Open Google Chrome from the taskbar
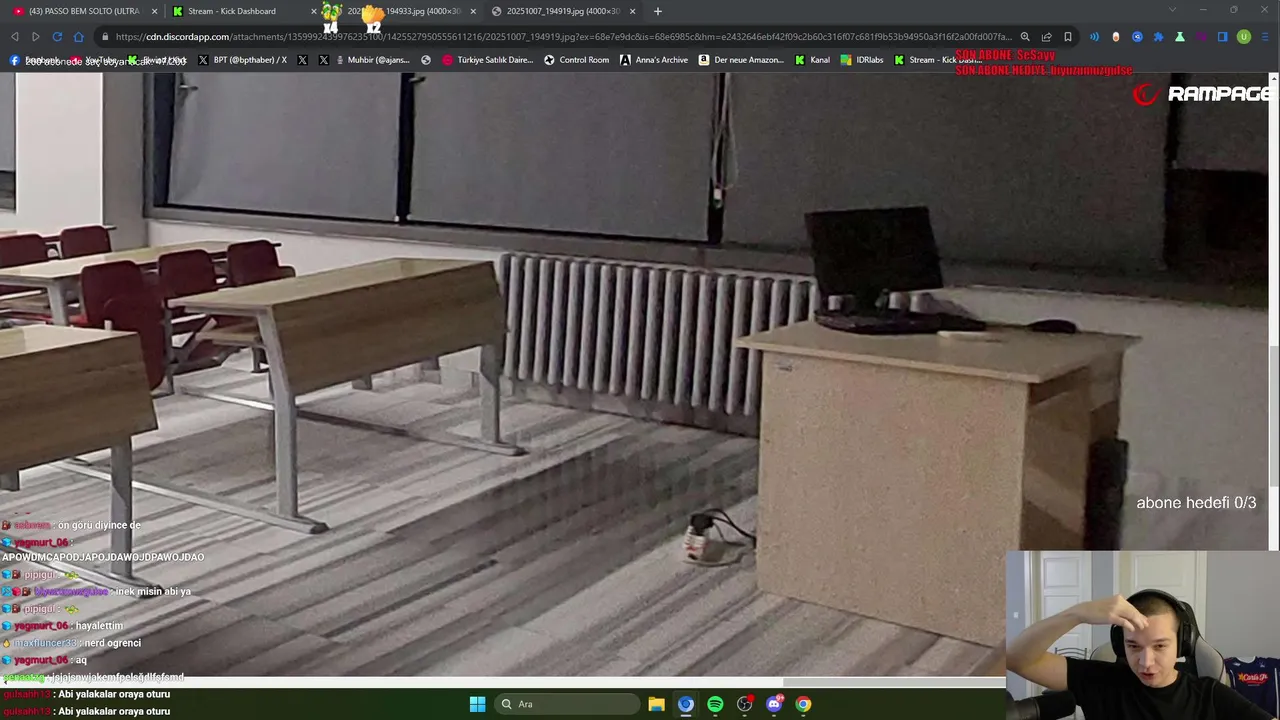 tap(803, 704)
